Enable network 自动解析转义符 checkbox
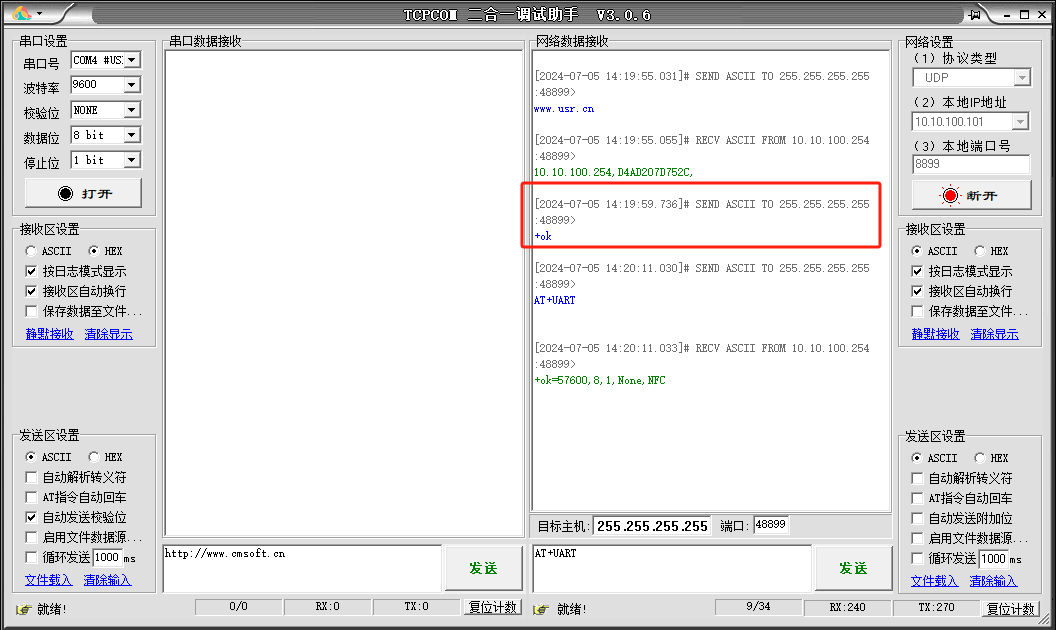1056x630 pixels. [x=917, y=478]
